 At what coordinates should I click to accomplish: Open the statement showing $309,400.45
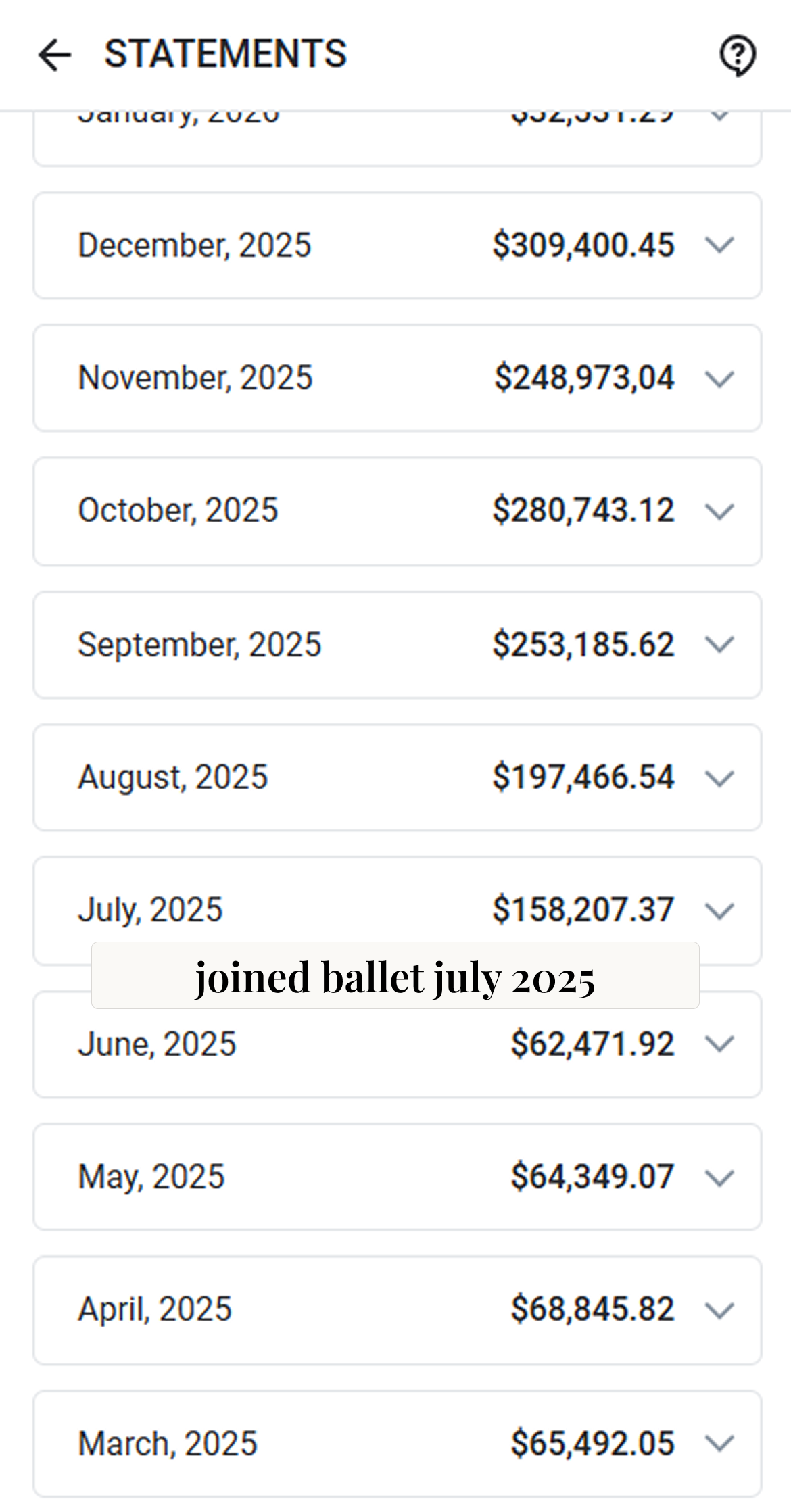[583, 245]
